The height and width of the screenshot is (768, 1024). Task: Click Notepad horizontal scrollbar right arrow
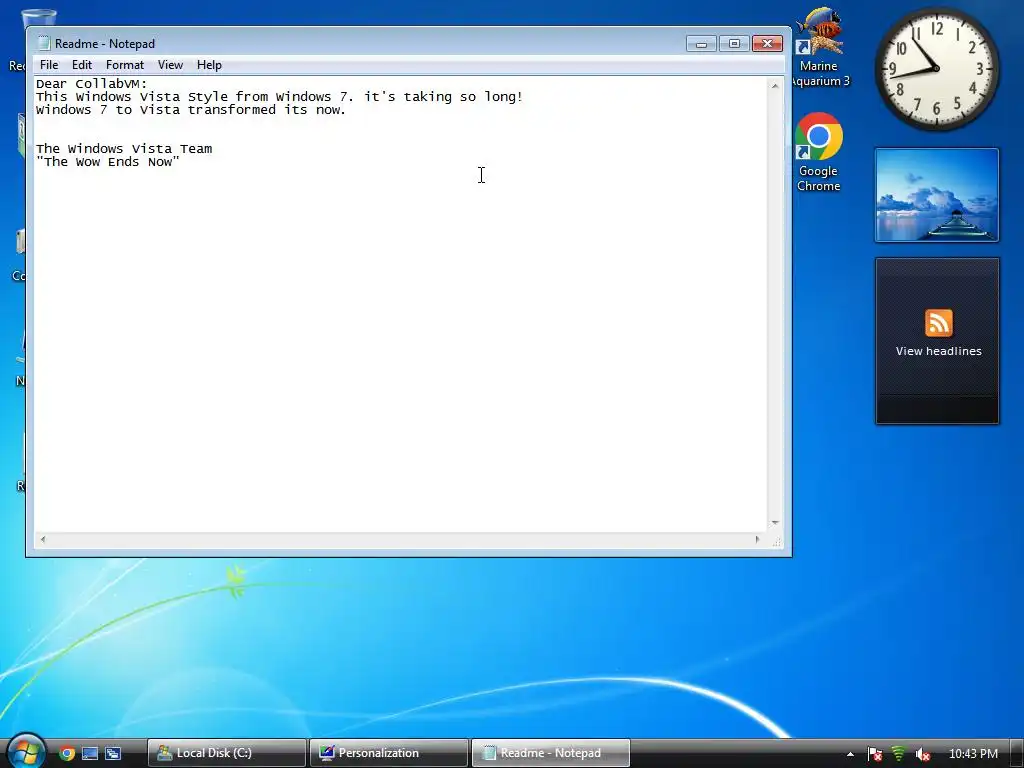(758, 539)
